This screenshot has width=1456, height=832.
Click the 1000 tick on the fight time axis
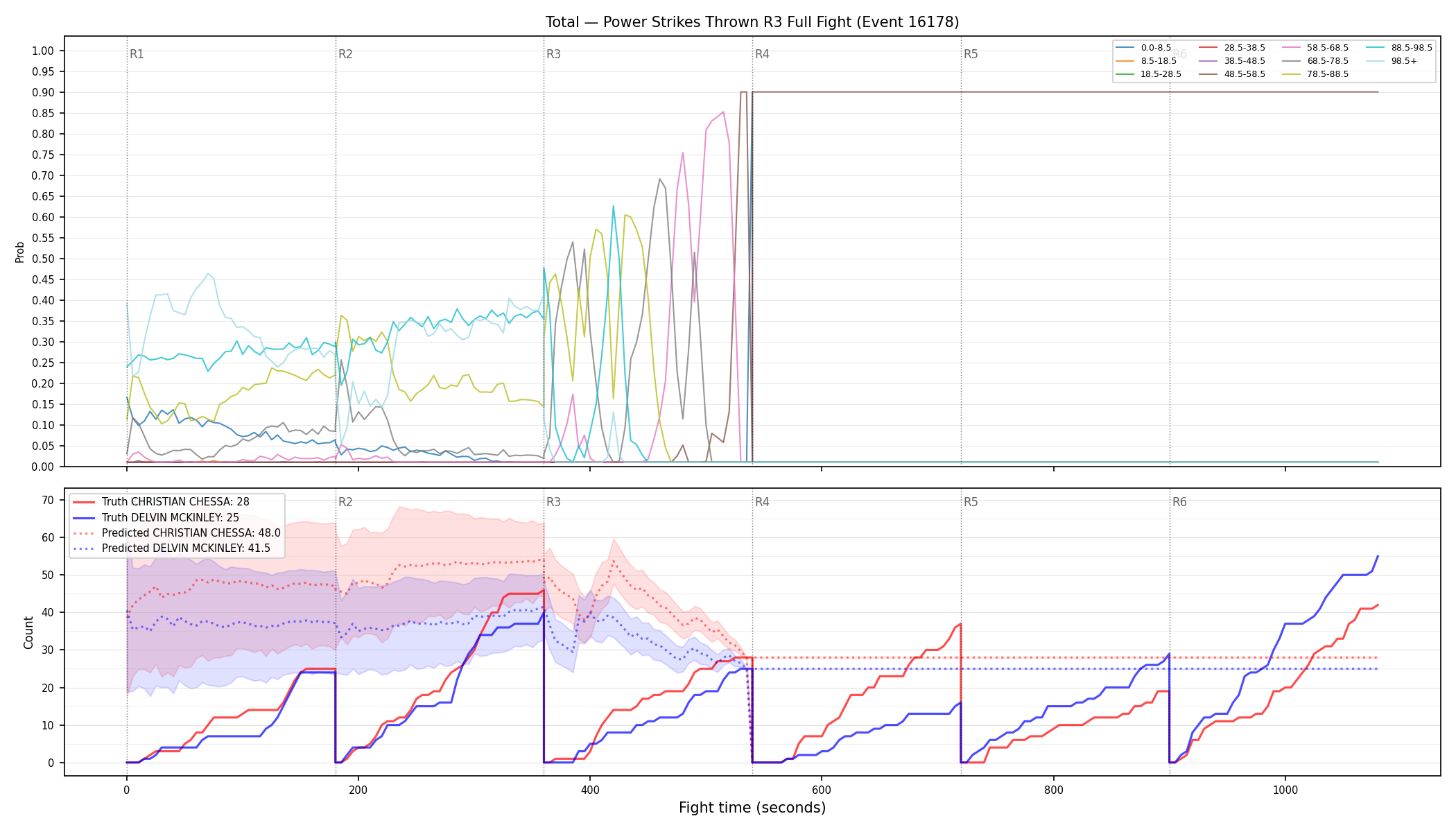pyautogui.click(x=1285, y=790)
